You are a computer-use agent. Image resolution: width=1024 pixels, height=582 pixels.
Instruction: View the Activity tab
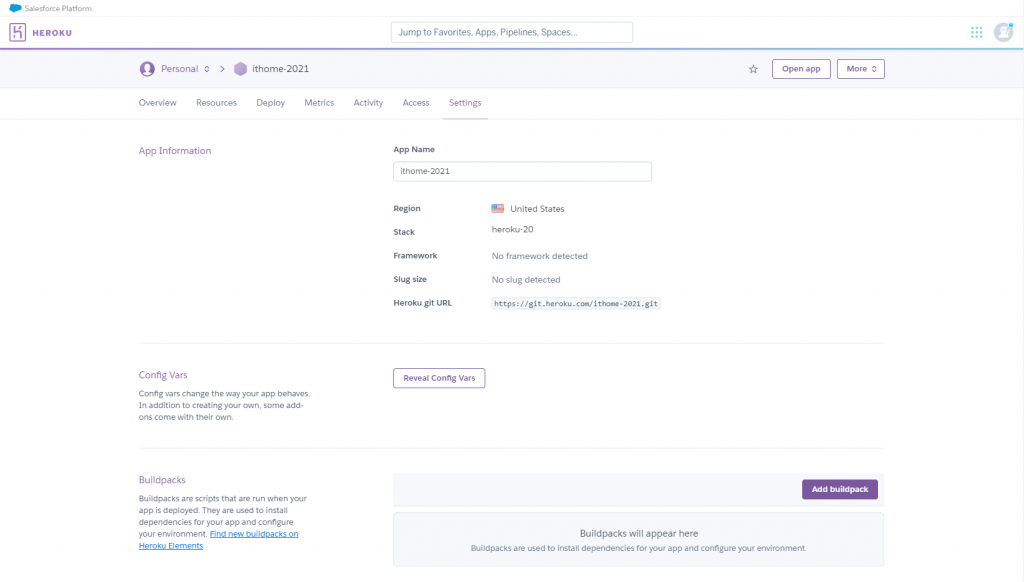(368, 103)
